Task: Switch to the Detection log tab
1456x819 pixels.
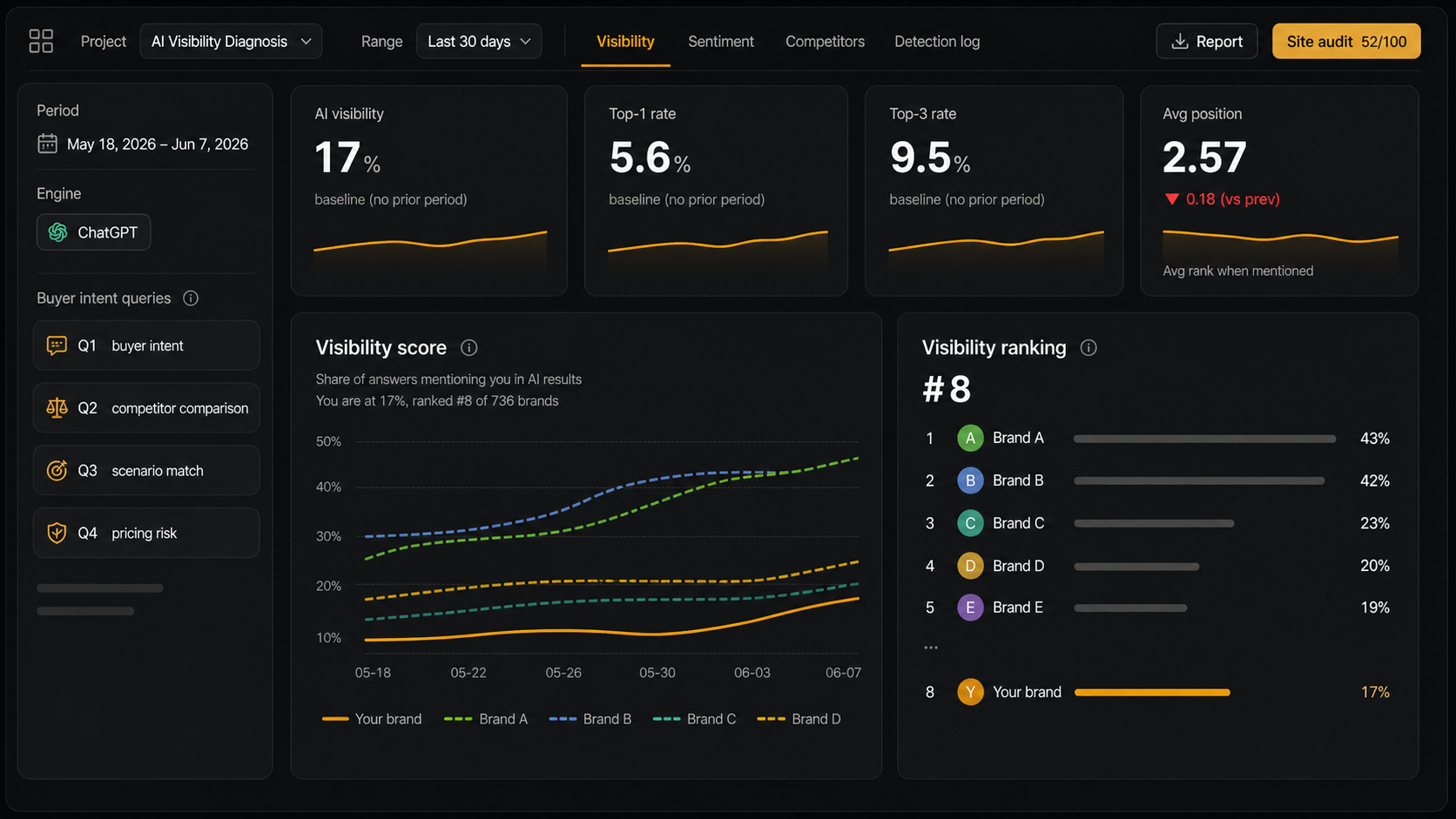Action: click(937, 41)
